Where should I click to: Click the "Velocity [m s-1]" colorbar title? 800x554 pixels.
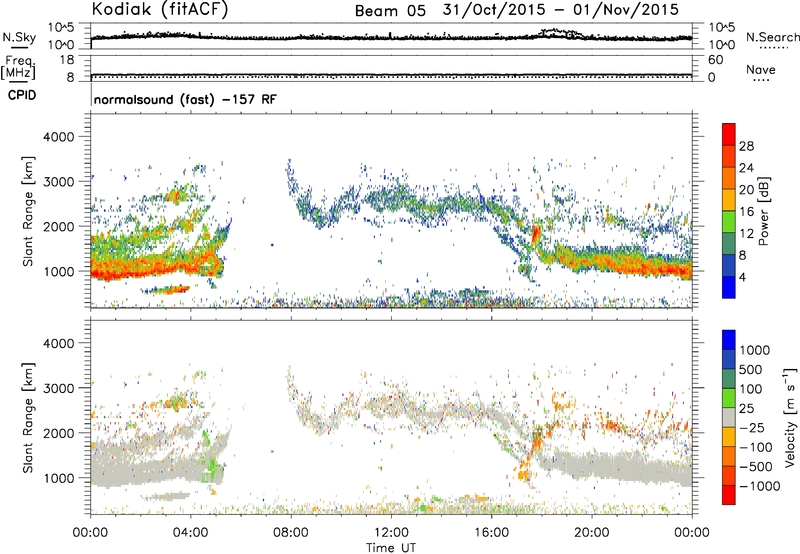(x=790, y=417)
